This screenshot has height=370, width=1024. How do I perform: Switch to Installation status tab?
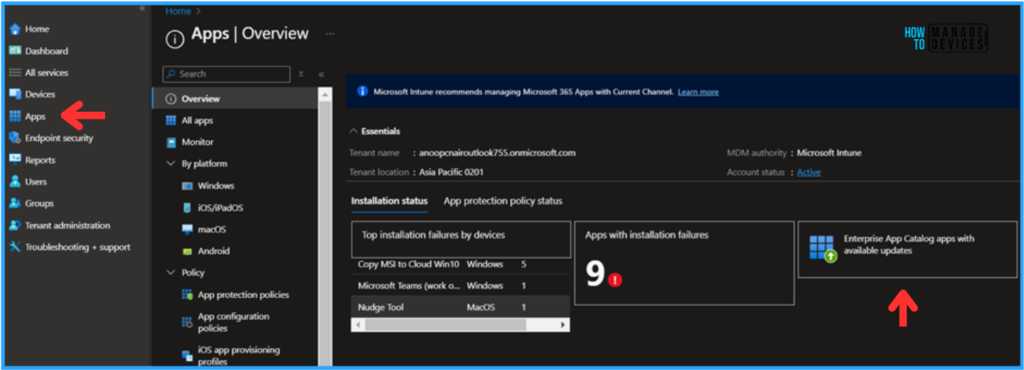[x=389, y=201]
